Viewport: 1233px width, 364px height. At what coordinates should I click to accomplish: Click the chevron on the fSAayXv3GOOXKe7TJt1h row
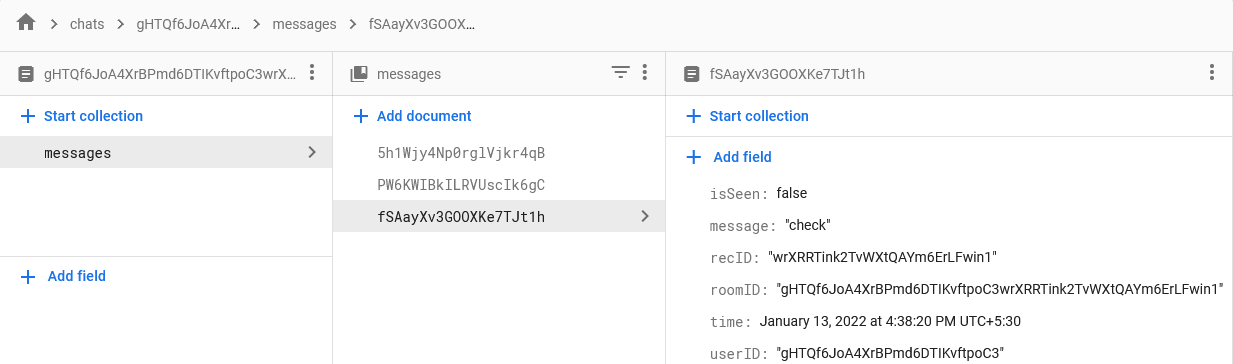pos(645,216)
